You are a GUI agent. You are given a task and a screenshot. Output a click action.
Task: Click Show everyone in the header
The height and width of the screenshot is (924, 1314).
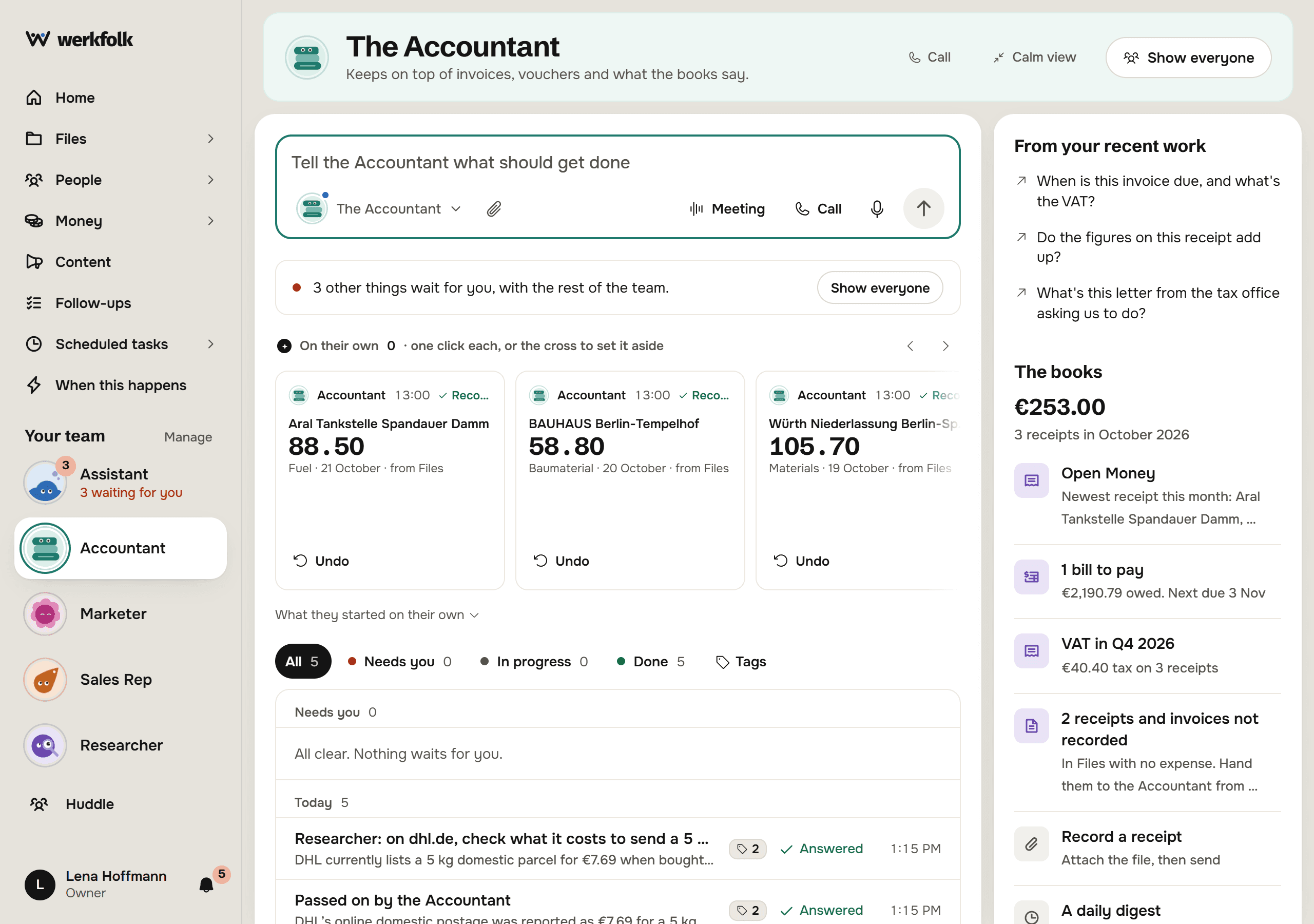[1189, 57]
